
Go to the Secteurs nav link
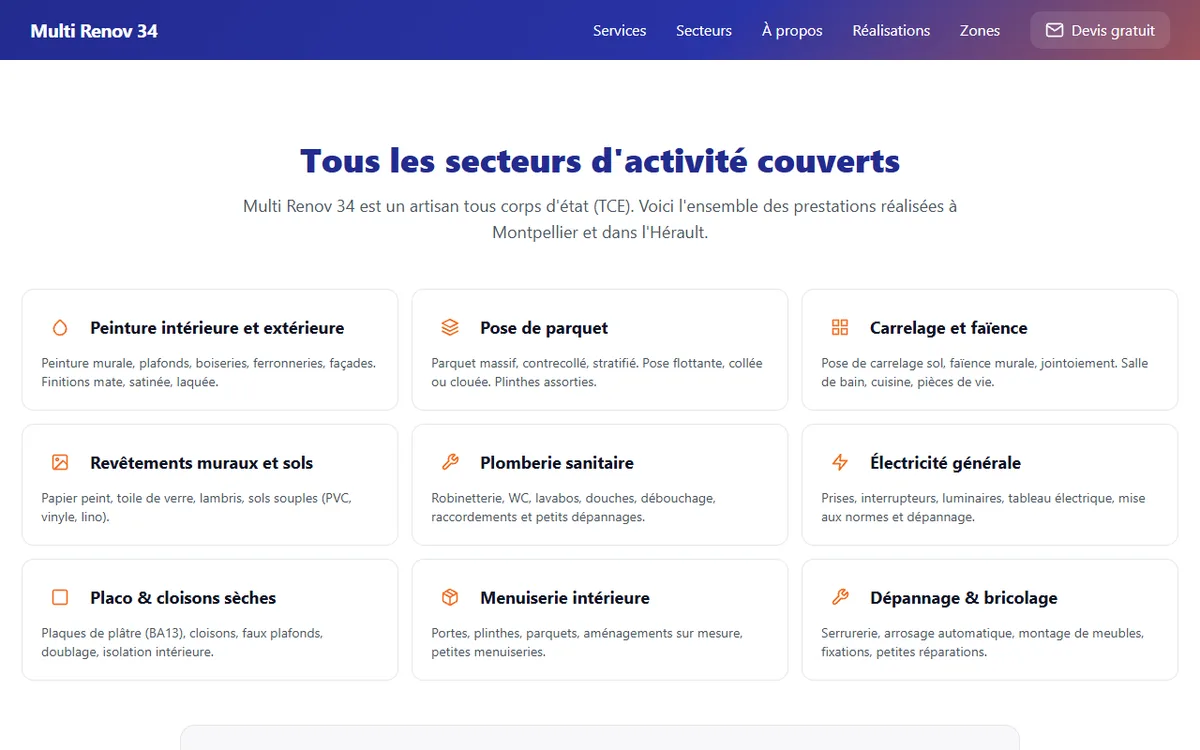704,30
